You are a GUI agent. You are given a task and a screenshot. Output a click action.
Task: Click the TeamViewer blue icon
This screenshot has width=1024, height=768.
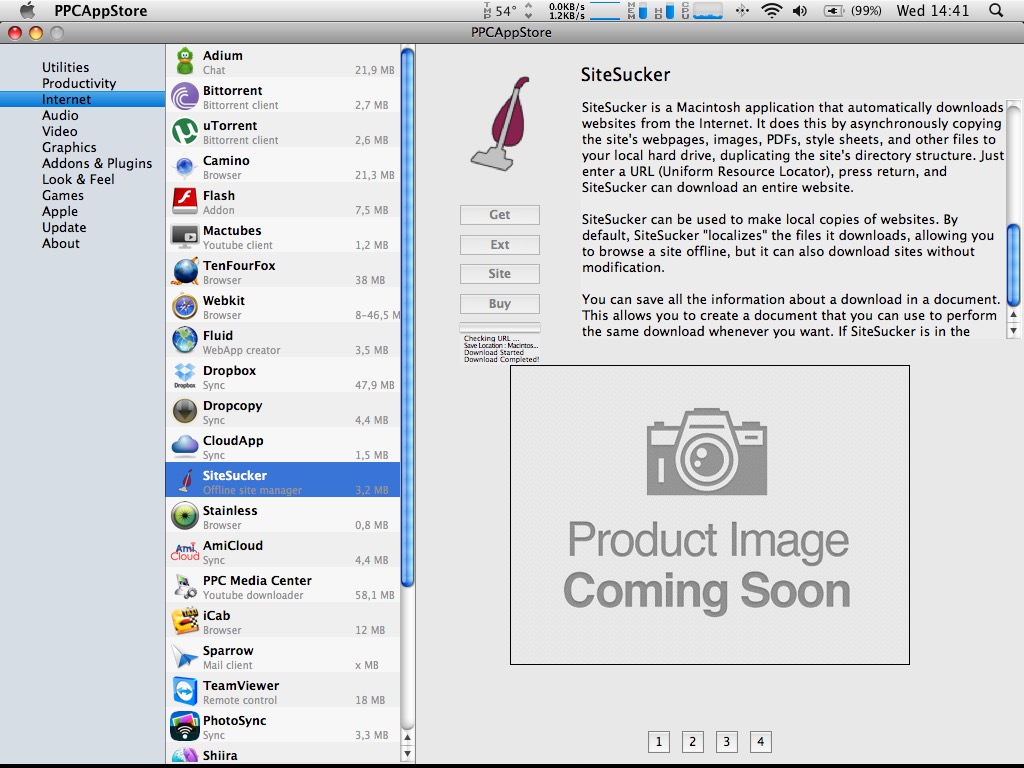click(x=185, y=691)
